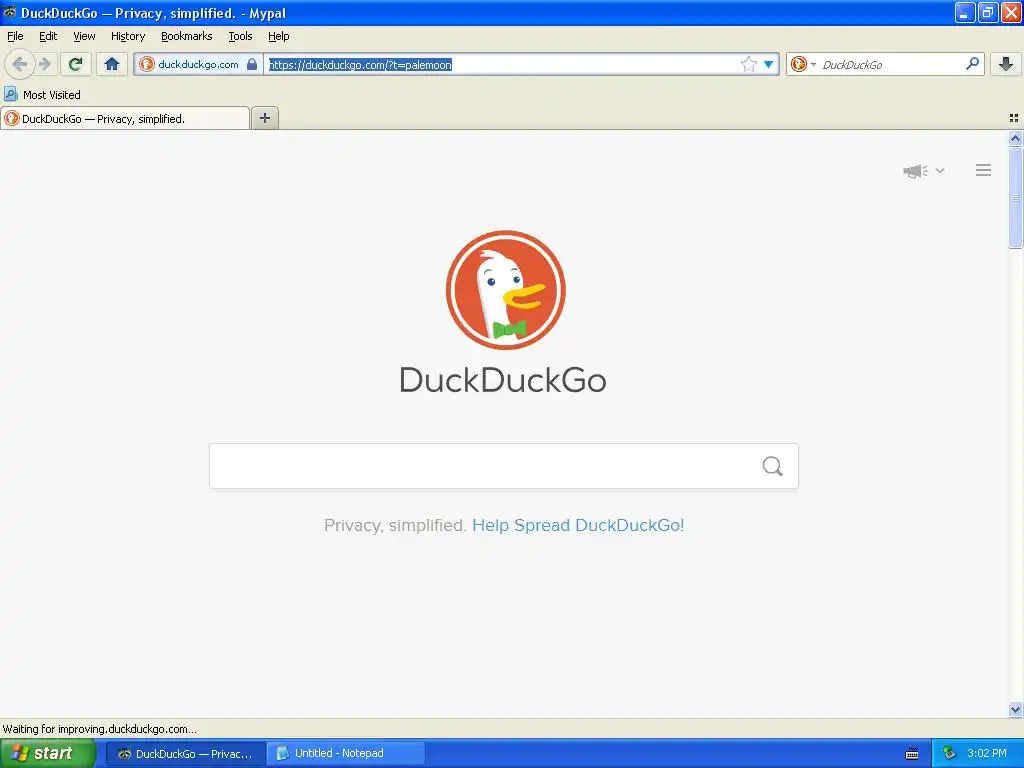The height and width of the screenshot is (768, 1024).
Task: Switch to Untitled - Notepad taskbar button
Action: 346,754
